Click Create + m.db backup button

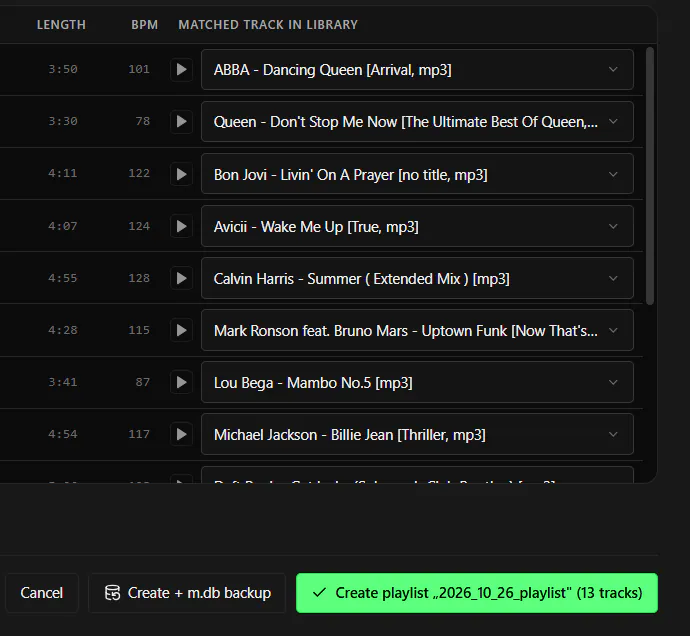187,593
